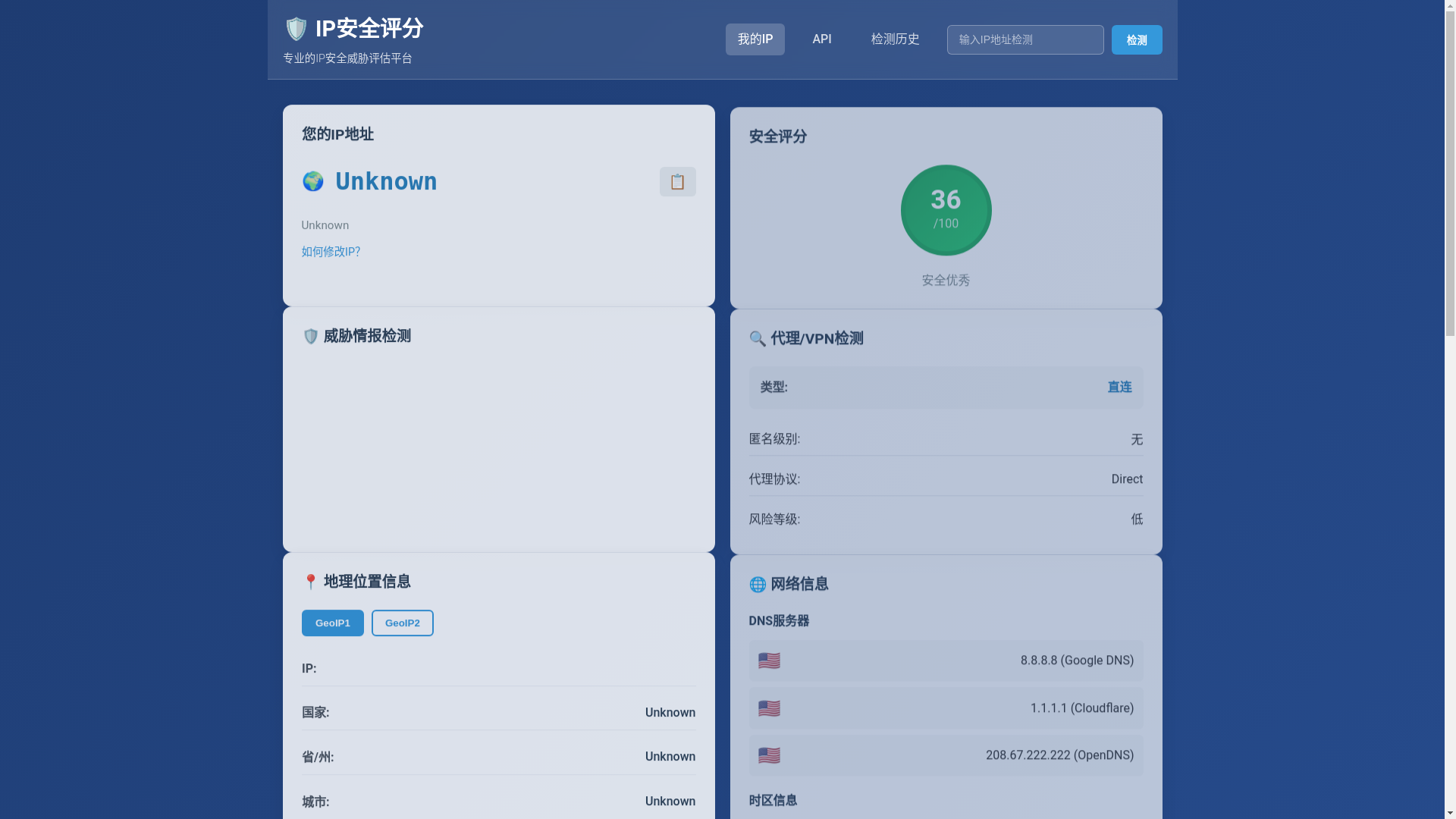Switch to GeoIP1 data source

333,623
